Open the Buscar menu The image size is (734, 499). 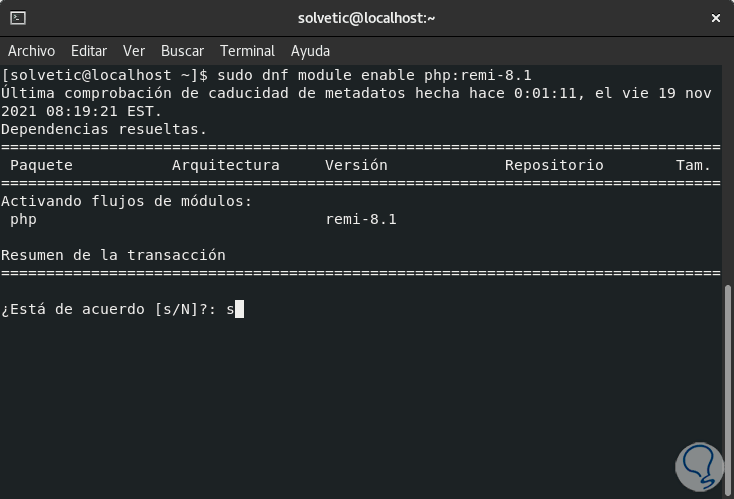click(182, 51)
